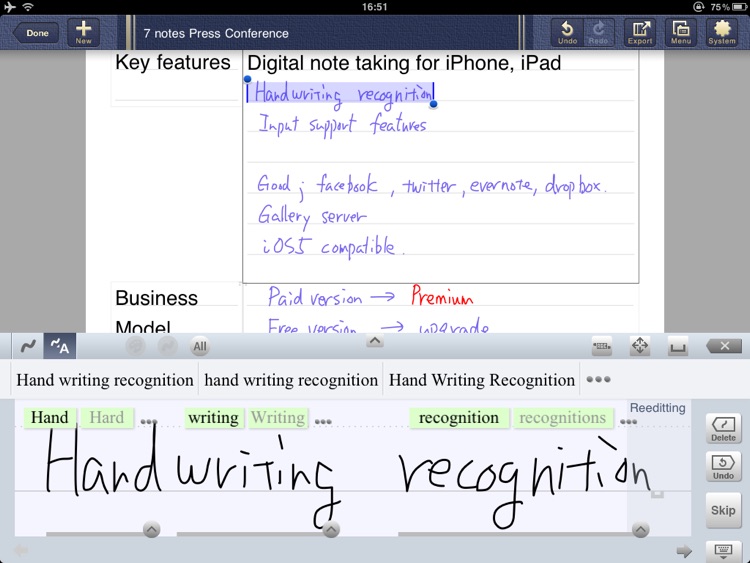Show more sentence candidates via ellipsis
This screenshot has width=750, height=563.
click(x=598, y=379)
